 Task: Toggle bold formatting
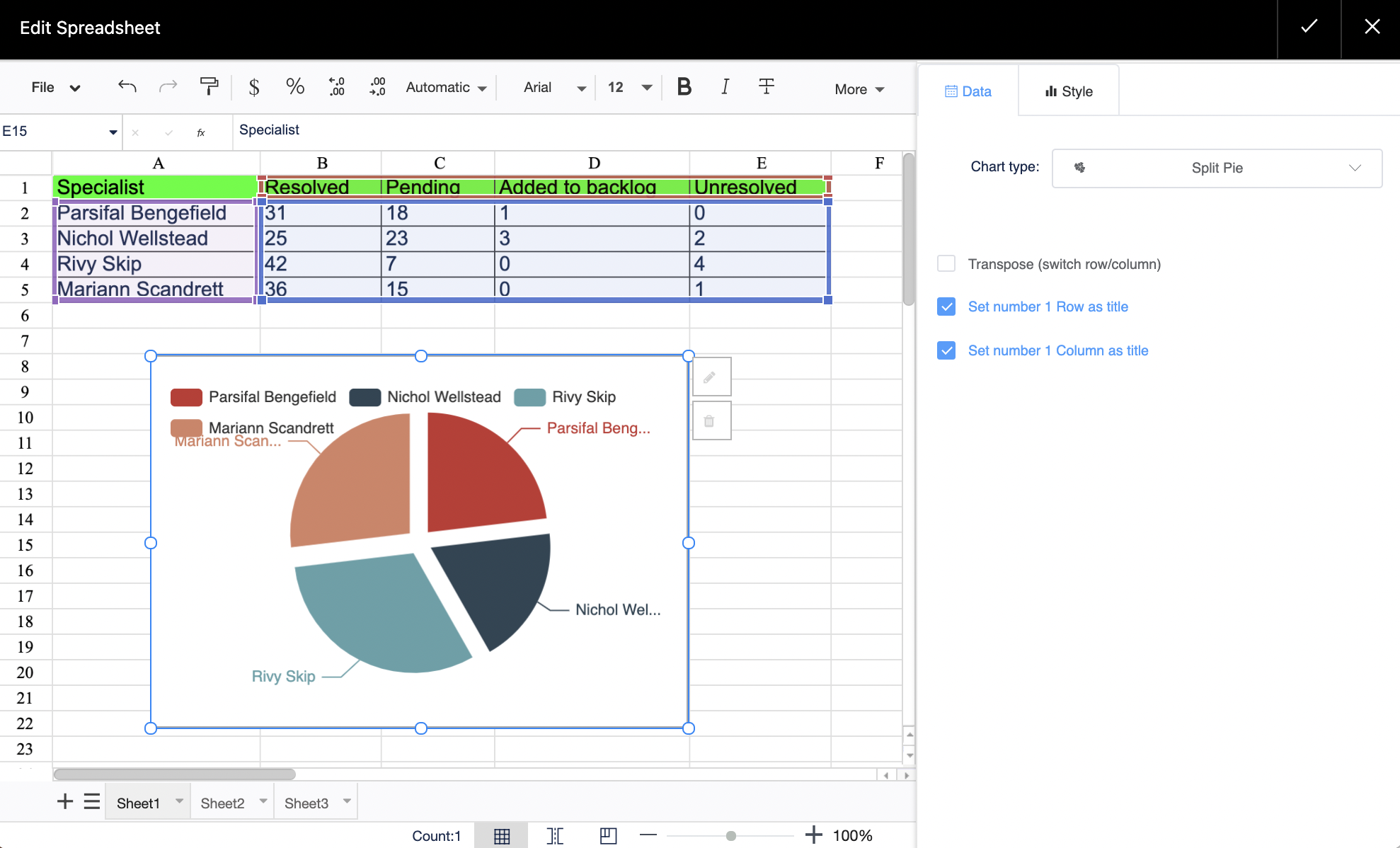coord(684,86)
